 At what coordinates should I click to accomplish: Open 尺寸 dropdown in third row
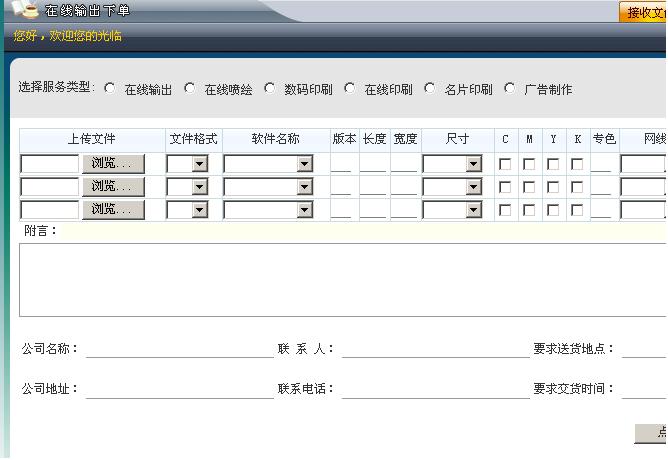452,210
